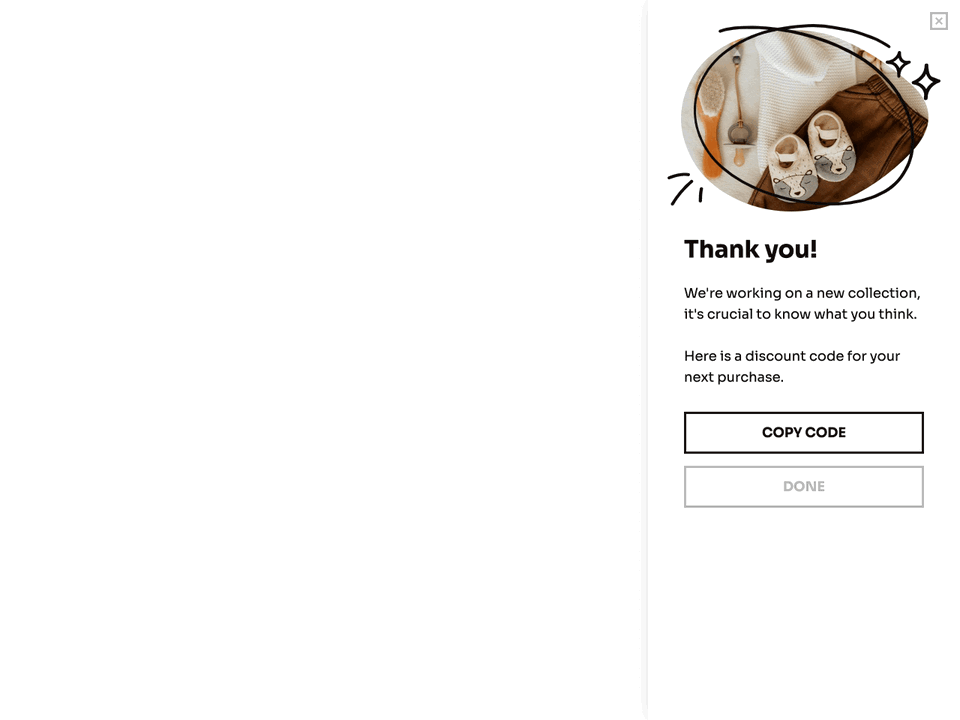Select the 'Thank you!' heading
Viewport: 960px width, 720px height.
coord(750,250)
